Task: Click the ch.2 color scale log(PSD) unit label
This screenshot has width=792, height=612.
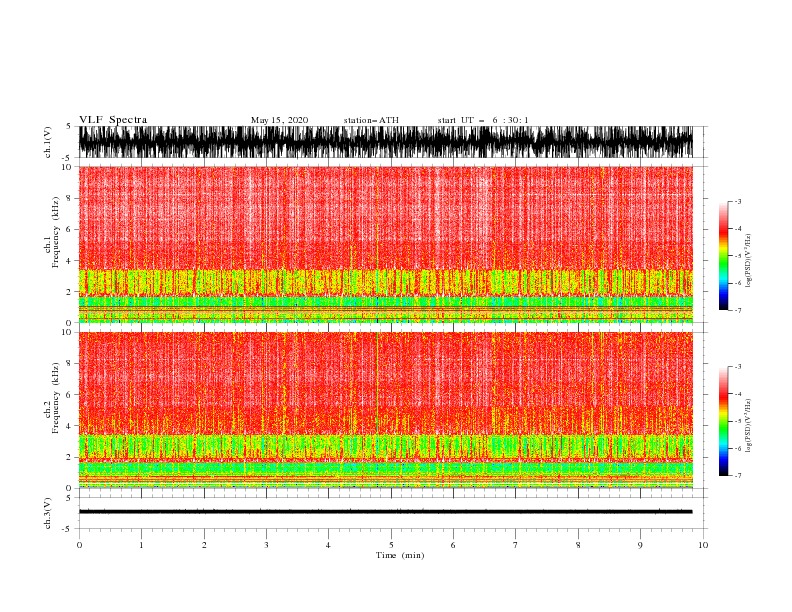Action: [748, 426]
